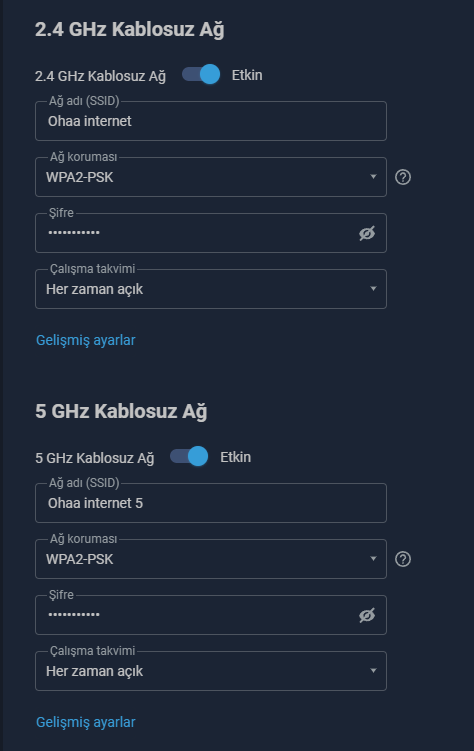Open Gelişmiş ayarlar under 2.4 GHz section
The height and width of the screenshot is (751, 474).
pyautogui.click(x=86, y=340)
